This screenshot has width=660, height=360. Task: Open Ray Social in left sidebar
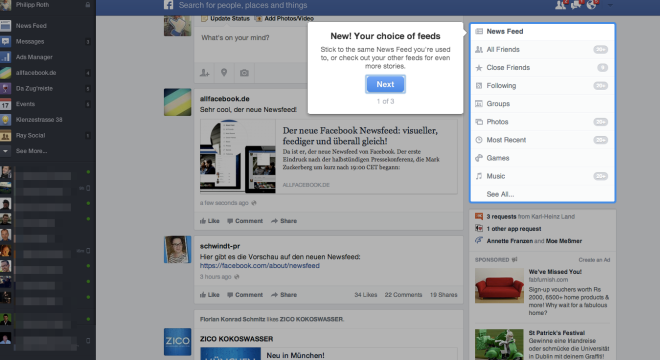30,135
